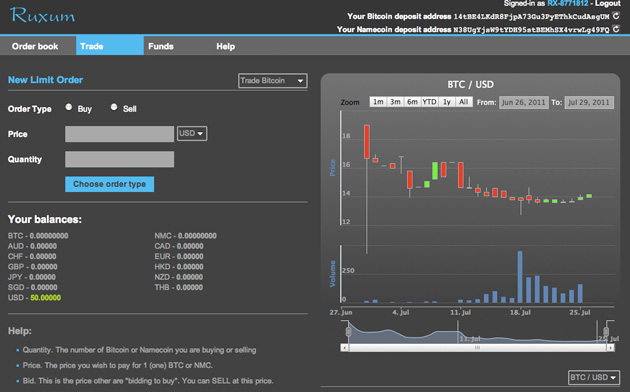Click the SGD - 0.00000 balance

pyautogui.click(x=33, y=288)
